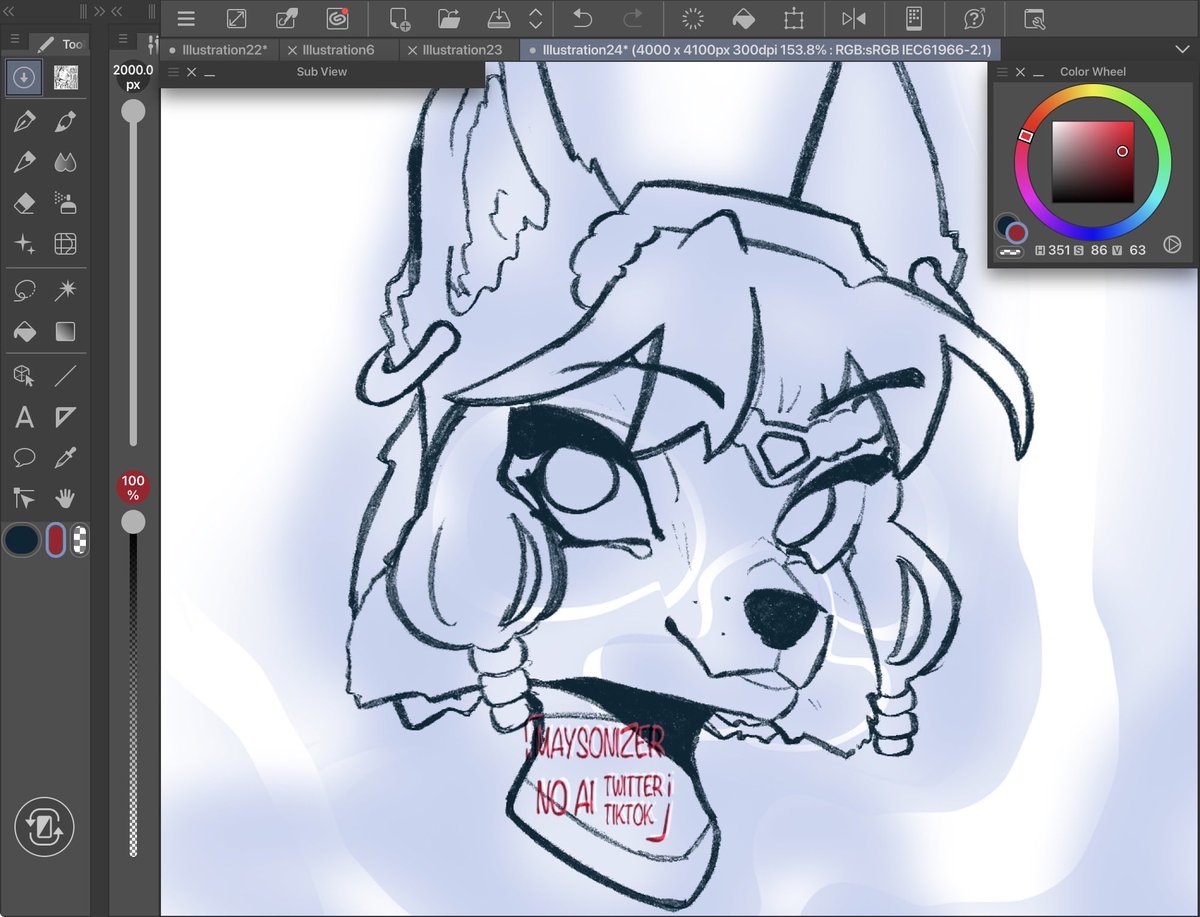Switch to the Illustration6 tab
Viewport: 1200px width, 917px height.
[339, 49]
